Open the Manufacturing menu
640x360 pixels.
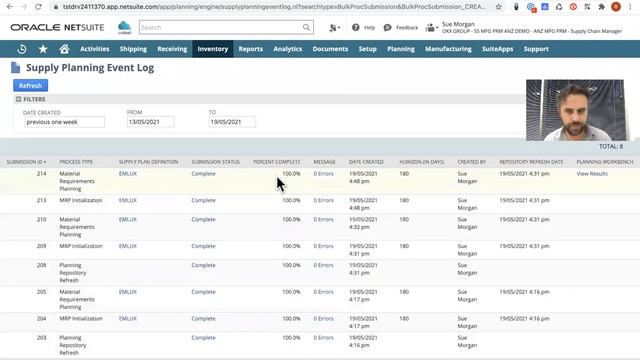[448, 49]
